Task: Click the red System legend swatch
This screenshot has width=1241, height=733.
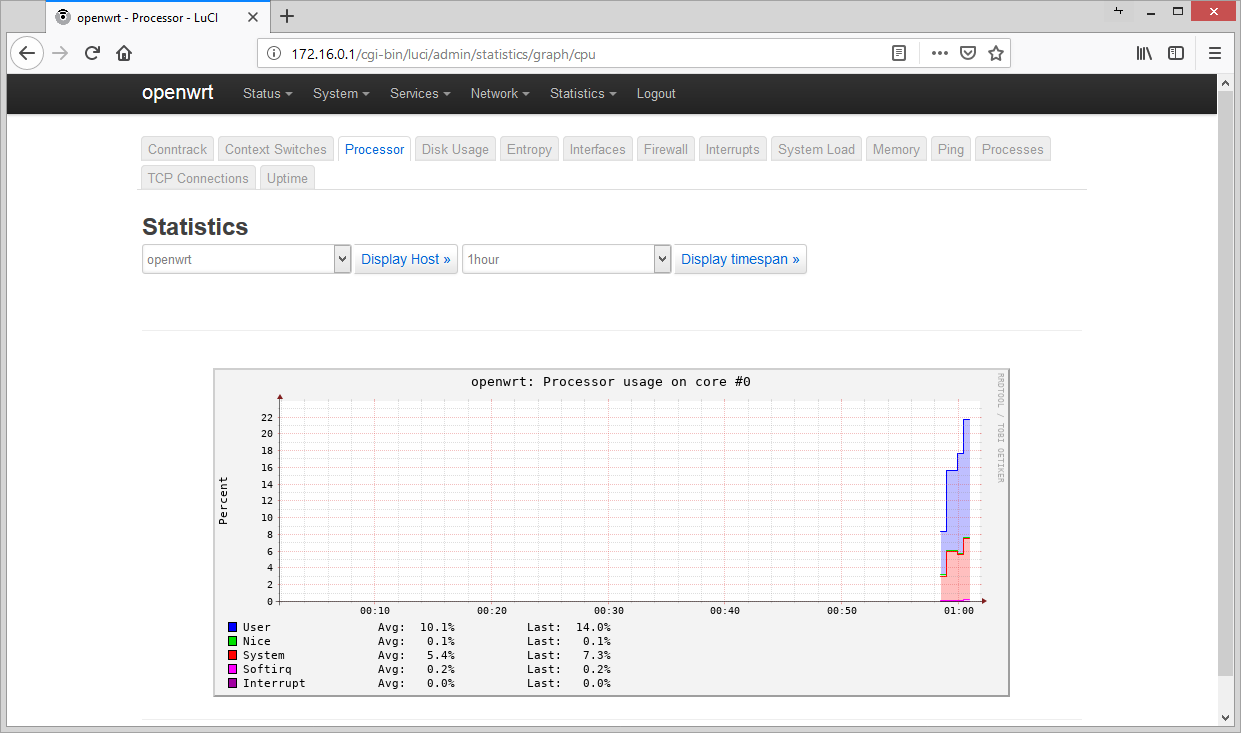Action: 233,655
